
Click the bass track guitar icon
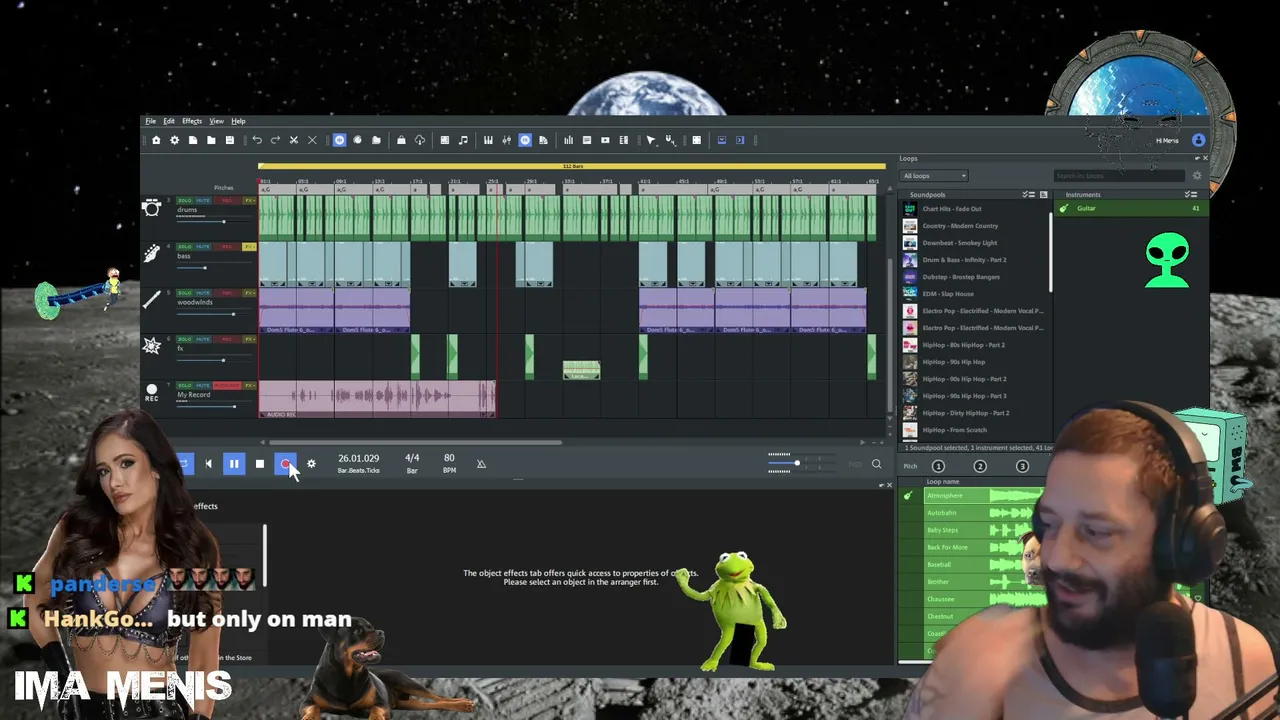152,254
